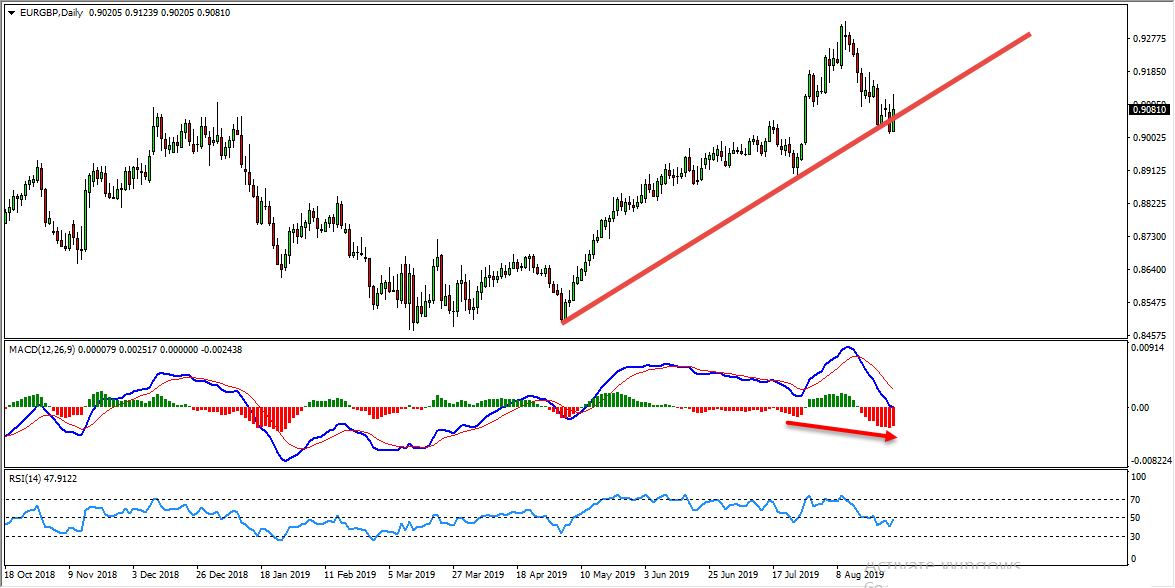The height and width of the screenshot is (588, 1175).
Task: Click the MACD 0.00 zero level label
Action: click(1142, 408)
